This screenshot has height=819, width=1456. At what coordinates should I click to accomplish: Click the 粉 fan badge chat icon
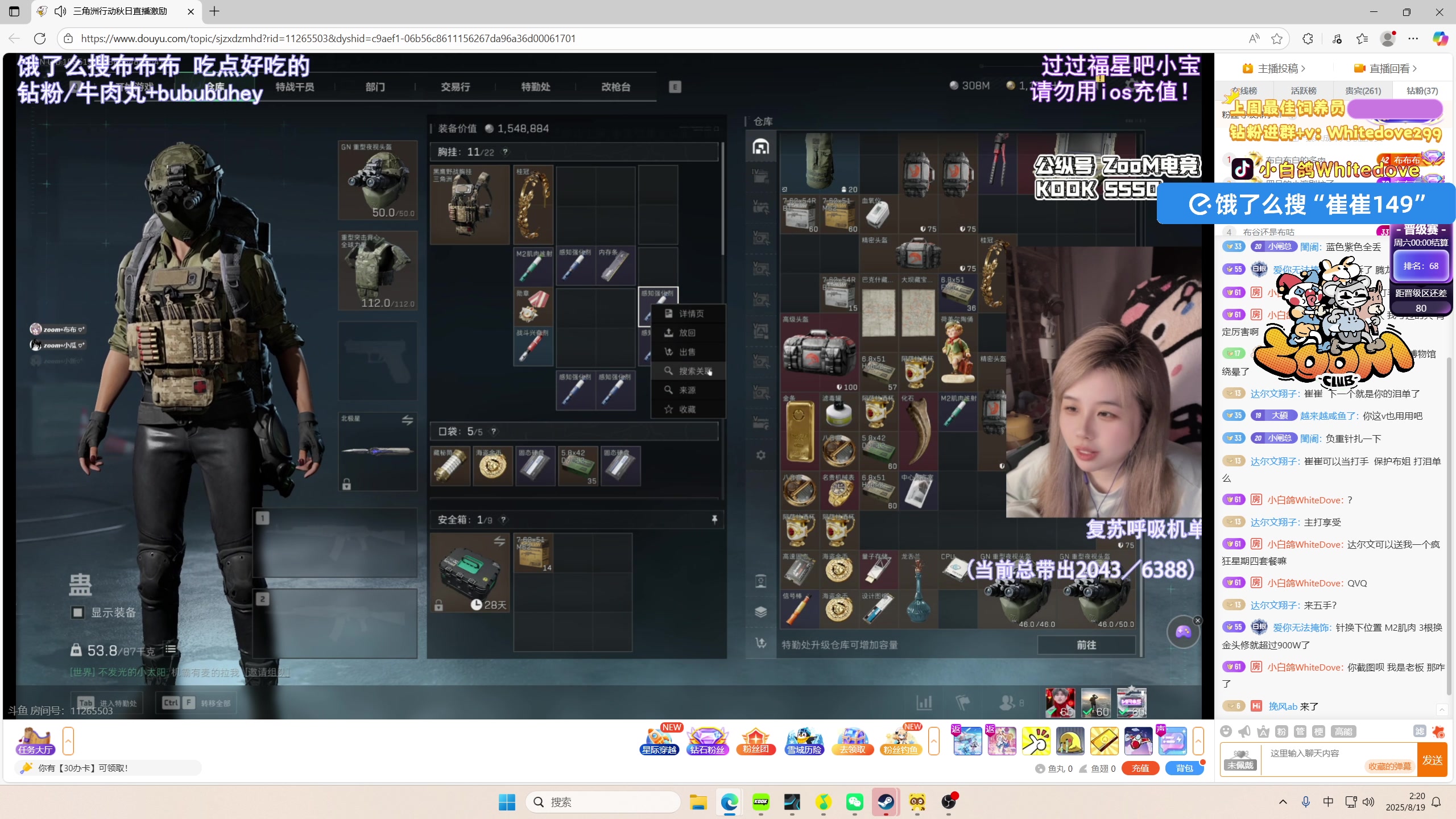1281,731
